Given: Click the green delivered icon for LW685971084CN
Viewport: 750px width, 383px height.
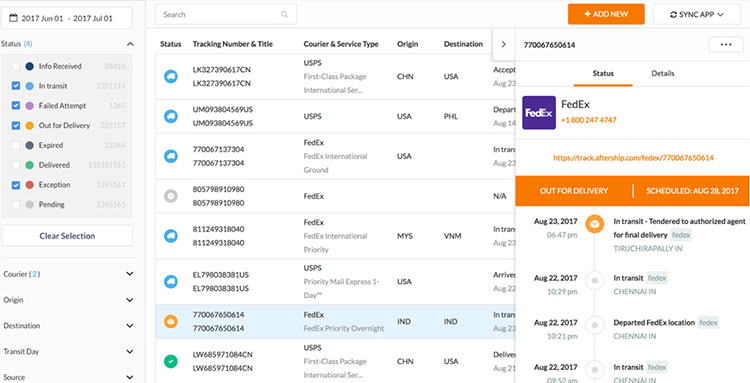Looking at the screenshot, I should [171, 361].
